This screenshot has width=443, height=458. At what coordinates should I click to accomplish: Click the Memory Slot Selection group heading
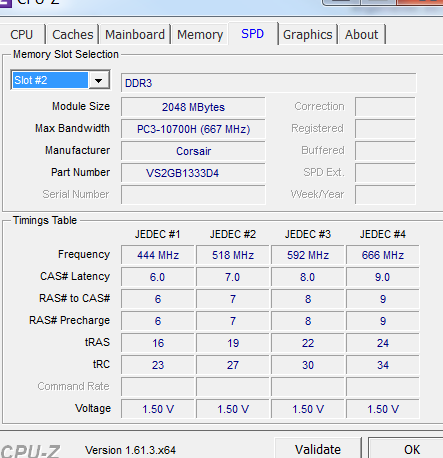coord(66,54)
